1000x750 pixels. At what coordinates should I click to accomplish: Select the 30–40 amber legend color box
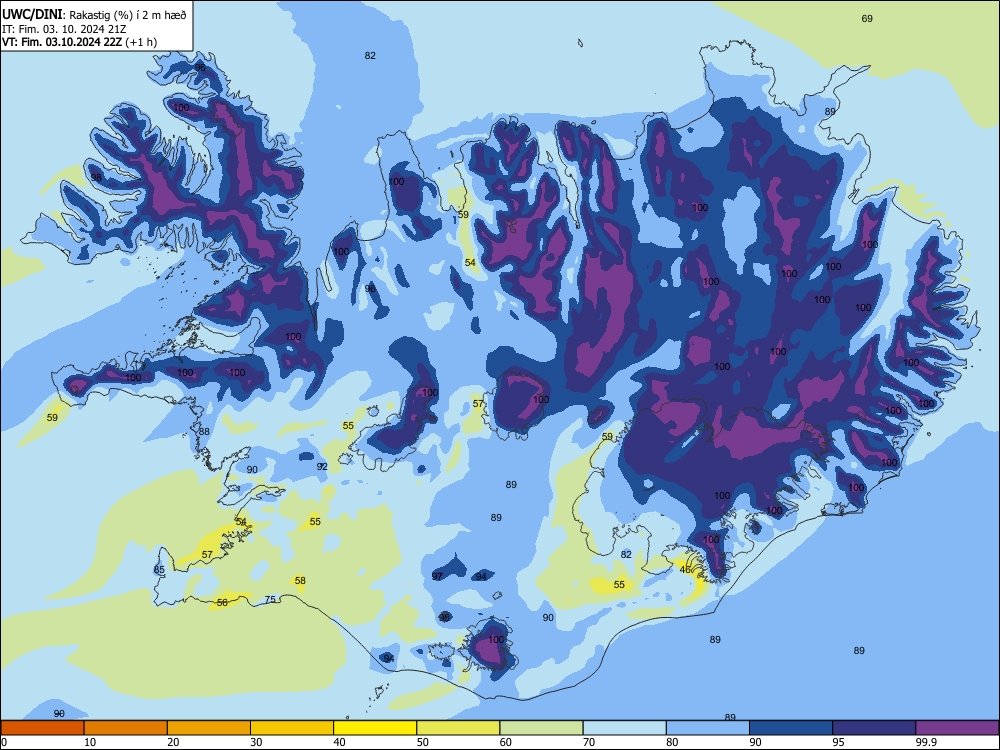point(292,728)
